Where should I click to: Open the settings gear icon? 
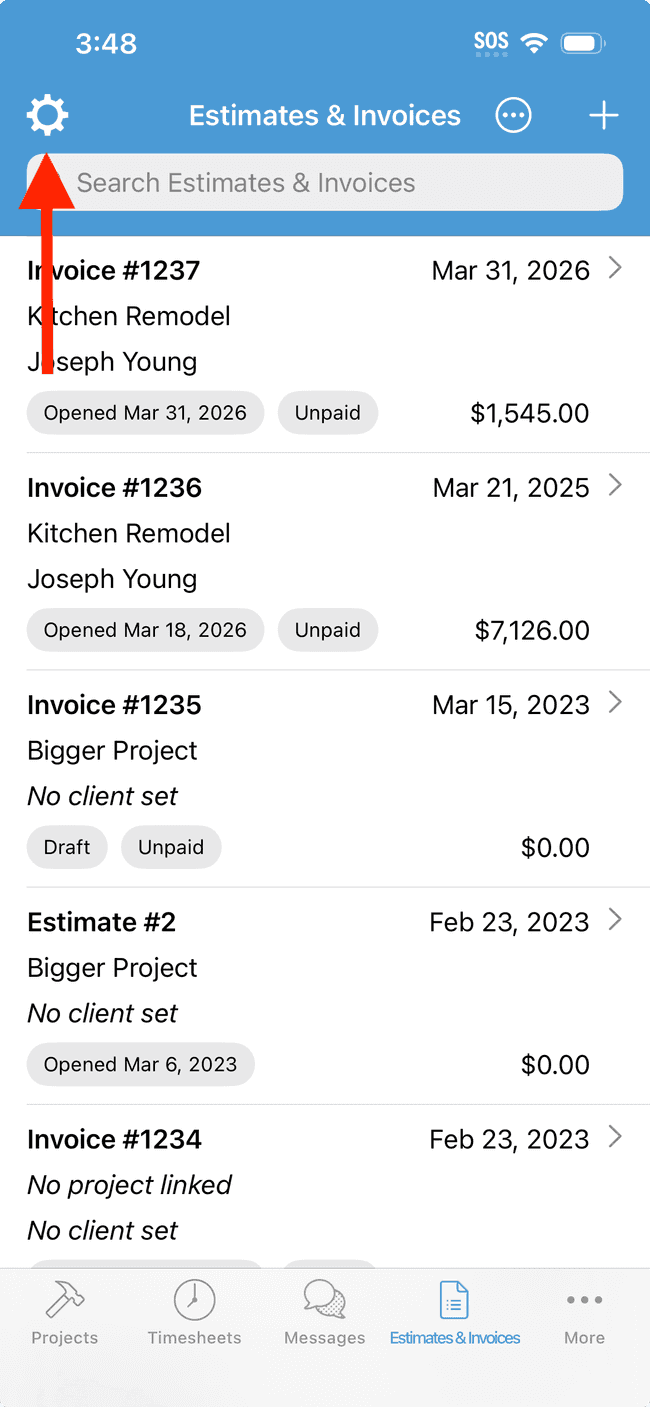coord(46,114)
